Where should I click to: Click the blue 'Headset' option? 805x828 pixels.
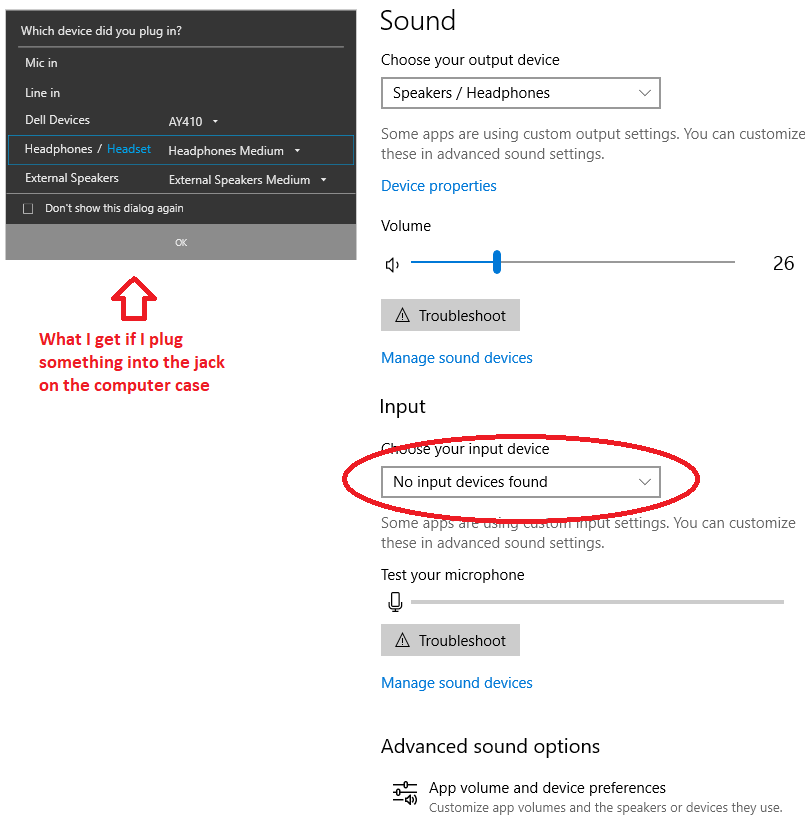pos(129,149)
